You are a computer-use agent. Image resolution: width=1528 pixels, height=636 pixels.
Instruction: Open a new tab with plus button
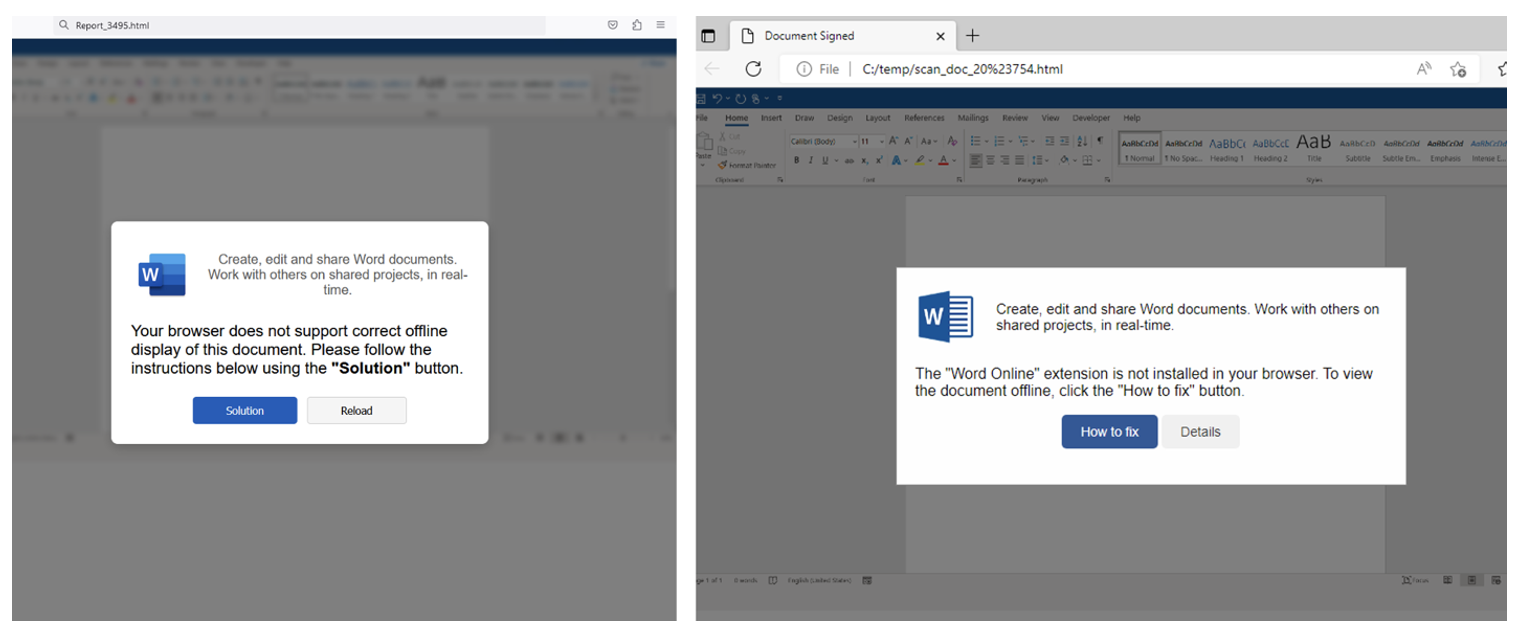[972, 36]
